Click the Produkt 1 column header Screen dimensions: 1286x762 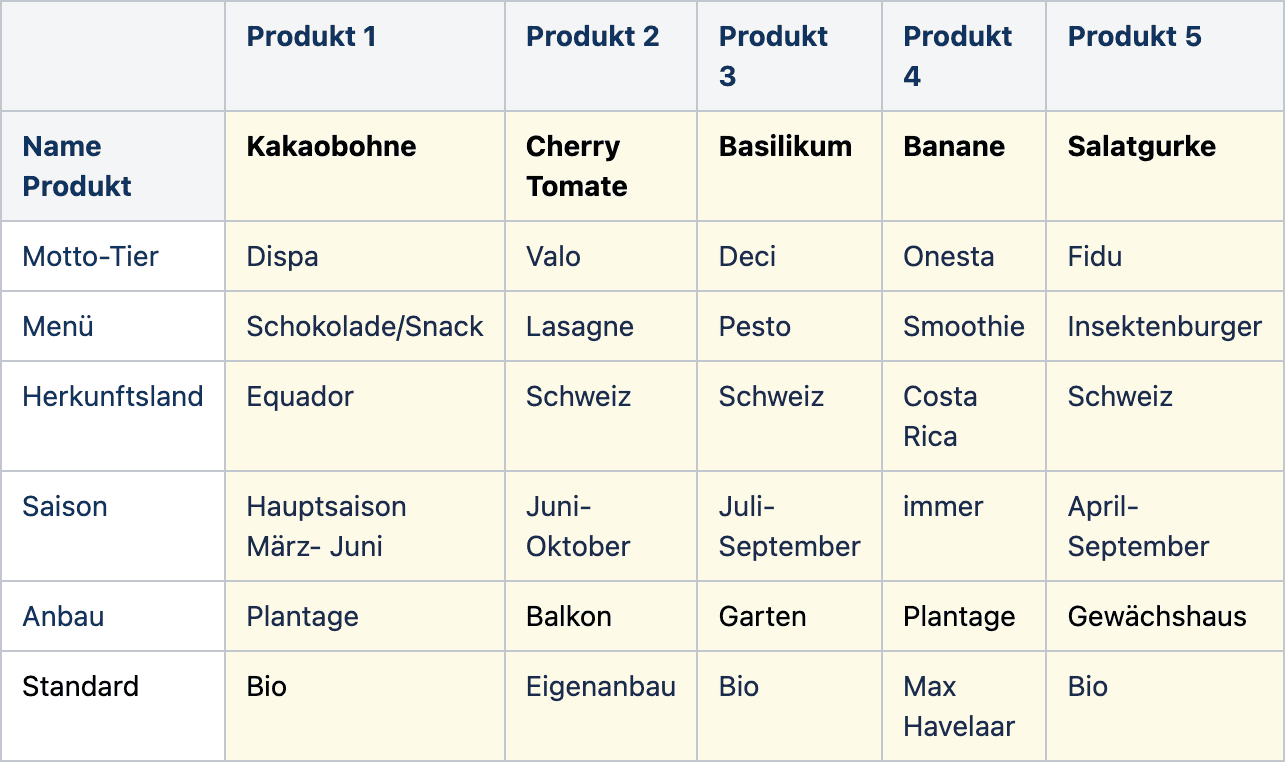pos(365,56)
